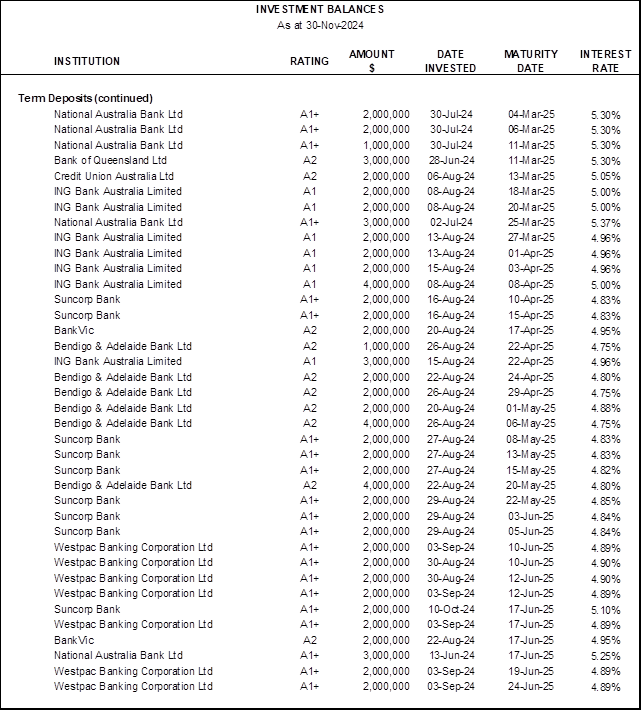Click maturity date 05-Jun-25
The height and width of the screenshot is (711, 642).
pyautogui.click(x=531, y=531)
